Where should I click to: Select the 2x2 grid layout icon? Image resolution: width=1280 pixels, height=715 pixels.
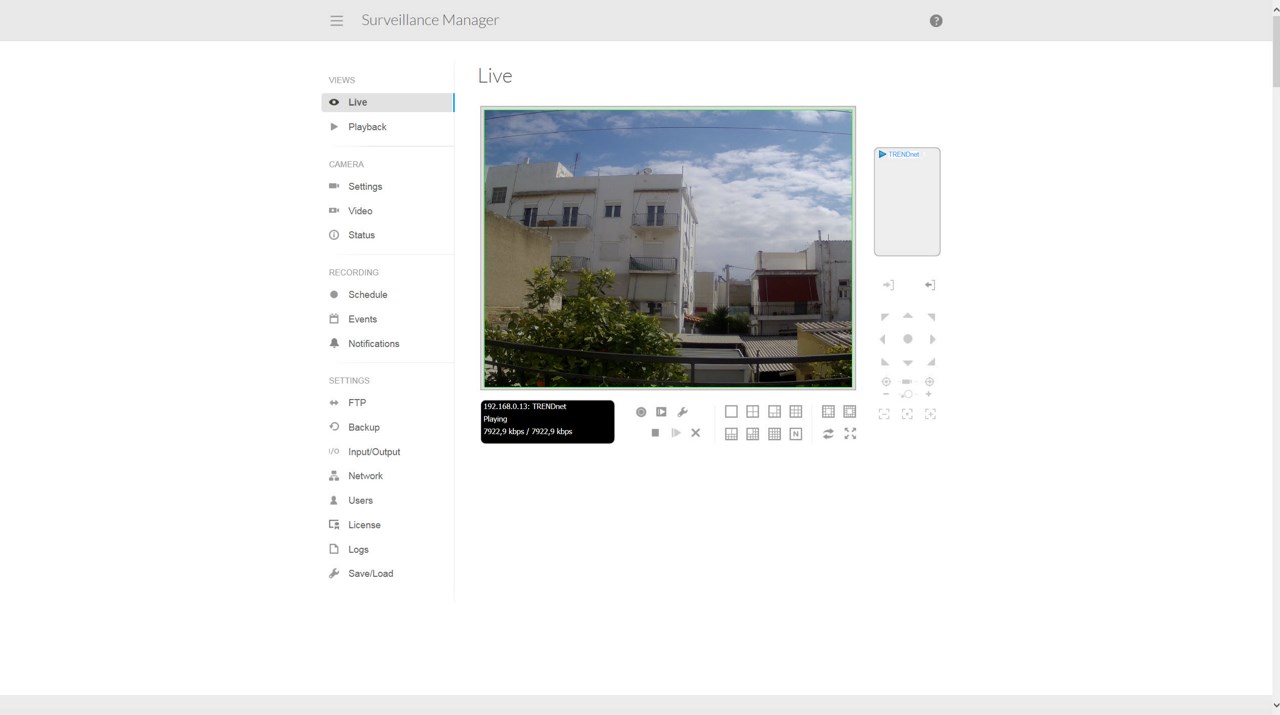tap(753, 412)
